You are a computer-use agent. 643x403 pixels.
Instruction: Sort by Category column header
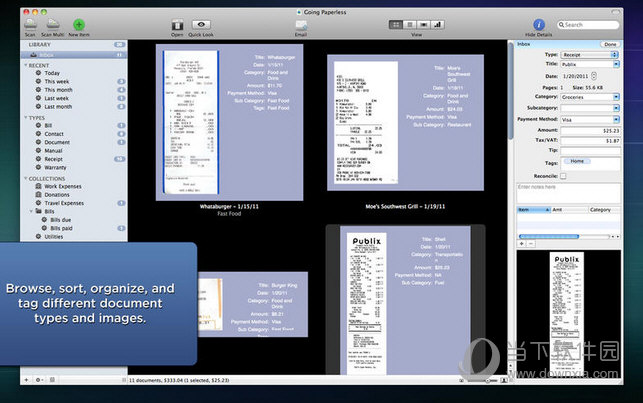point(604,210)
